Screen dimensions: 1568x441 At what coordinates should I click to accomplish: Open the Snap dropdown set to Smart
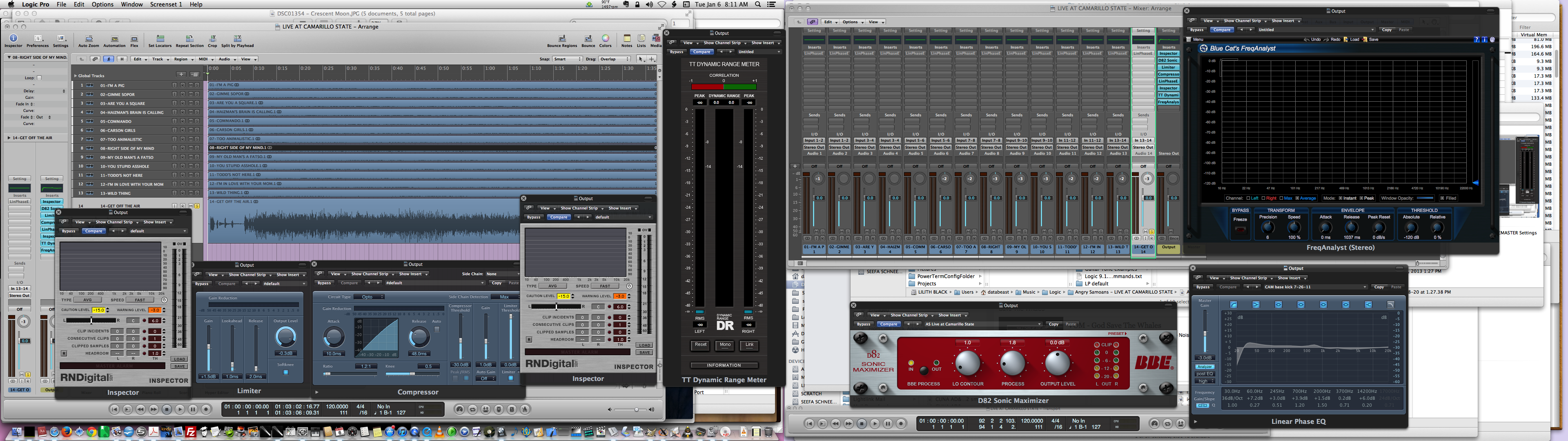(567, 59)
